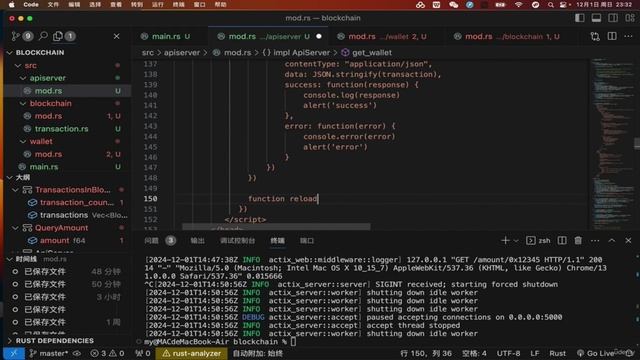This screenshot has height=360, width=640.
Task: Customize layout icon in title bar
Action: tap(630, 18)
